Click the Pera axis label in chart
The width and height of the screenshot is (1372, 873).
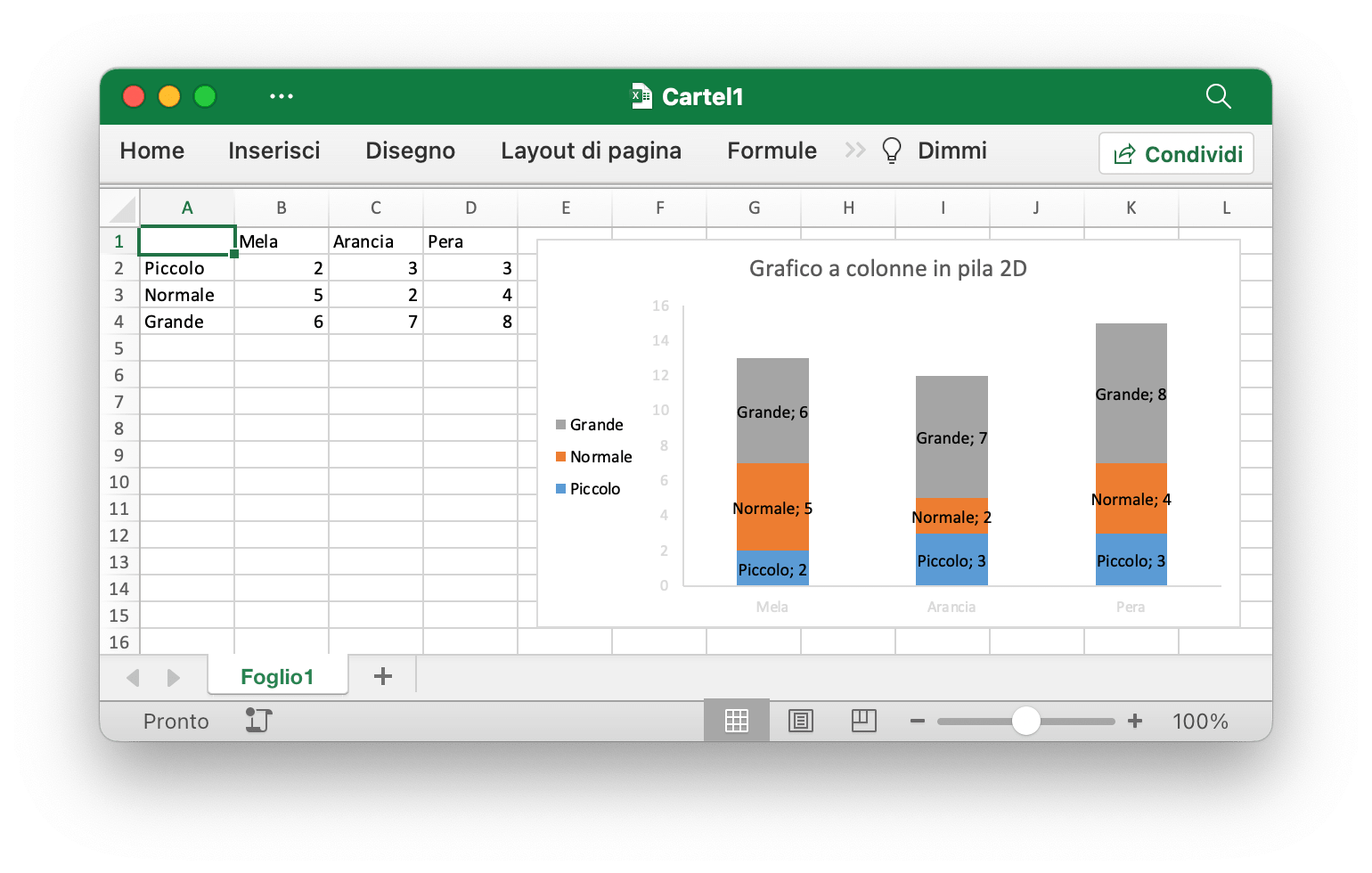click(x=1131, y=608)
